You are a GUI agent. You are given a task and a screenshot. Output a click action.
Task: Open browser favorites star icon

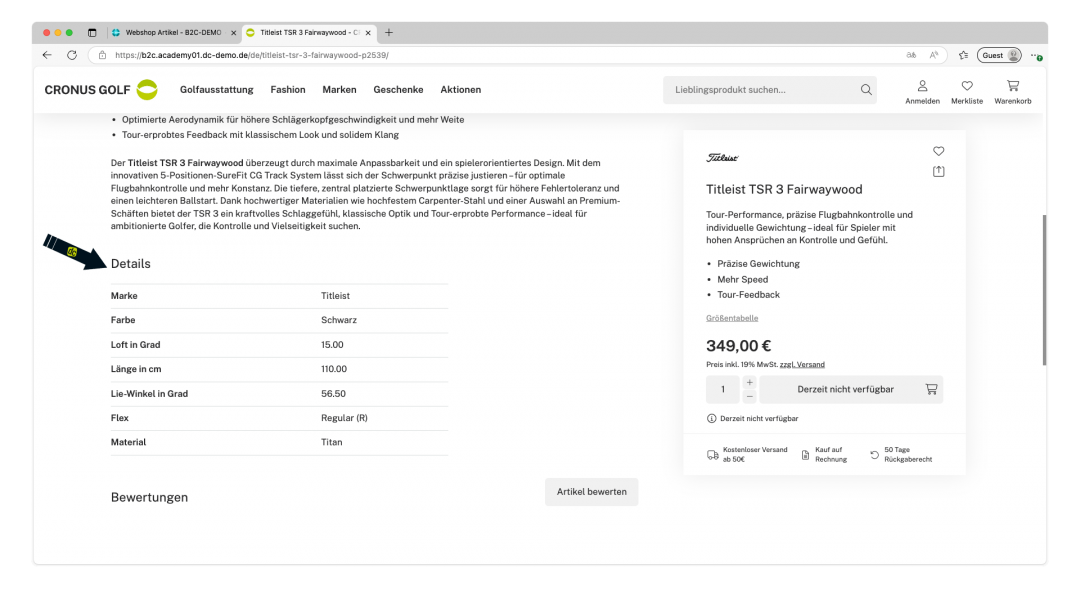tap(964, 55)
